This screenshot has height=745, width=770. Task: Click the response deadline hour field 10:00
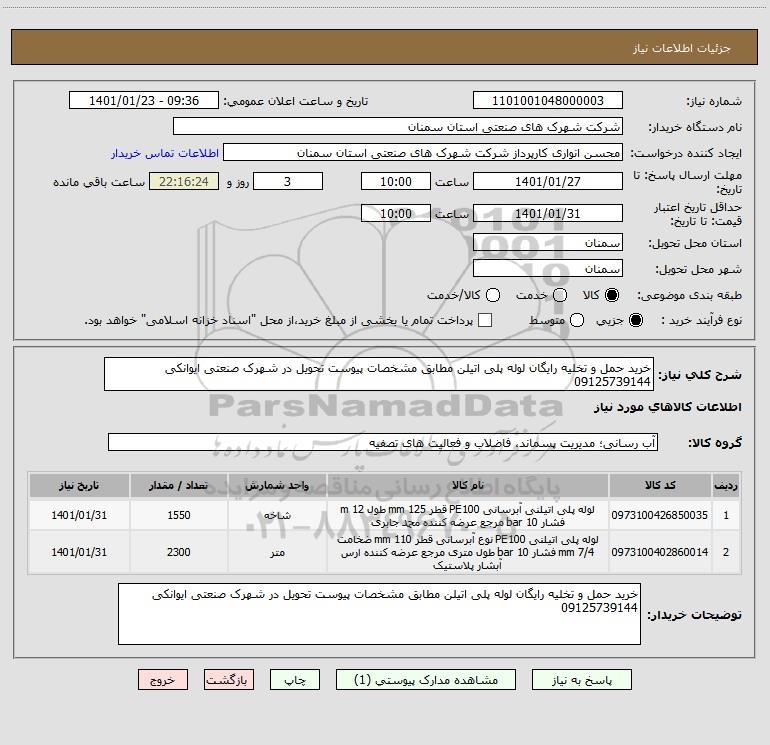(x=396, y=181)
